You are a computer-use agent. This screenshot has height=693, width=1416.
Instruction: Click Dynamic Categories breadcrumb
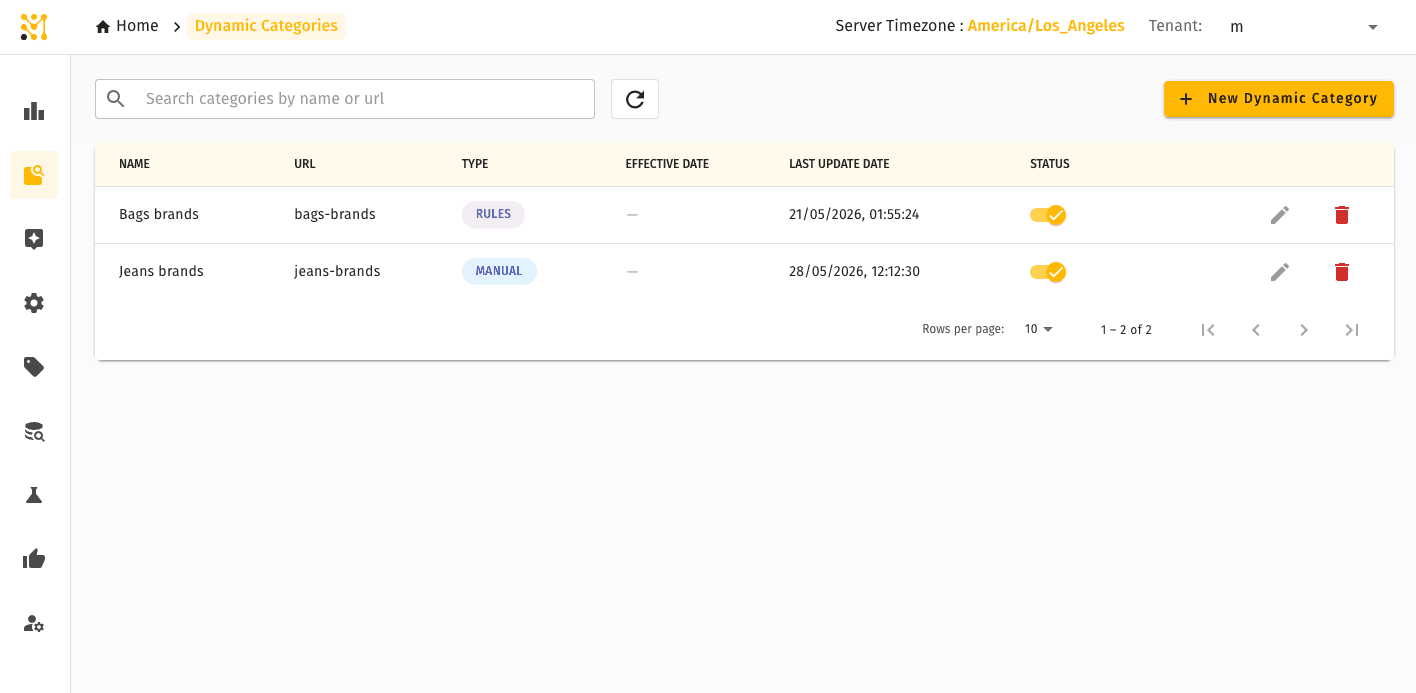(266, 26)
